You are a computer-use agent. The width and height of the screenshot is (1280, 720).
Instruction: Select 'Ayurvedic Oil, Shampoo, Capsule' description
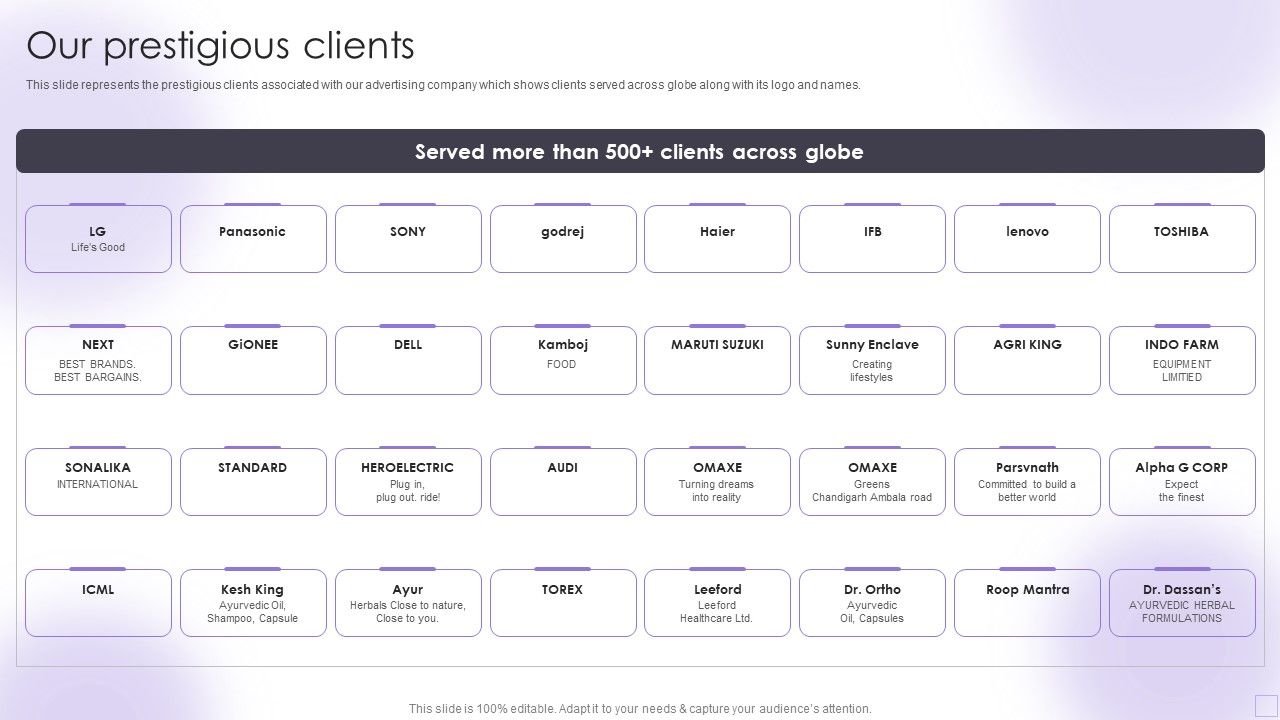(253, 612)
